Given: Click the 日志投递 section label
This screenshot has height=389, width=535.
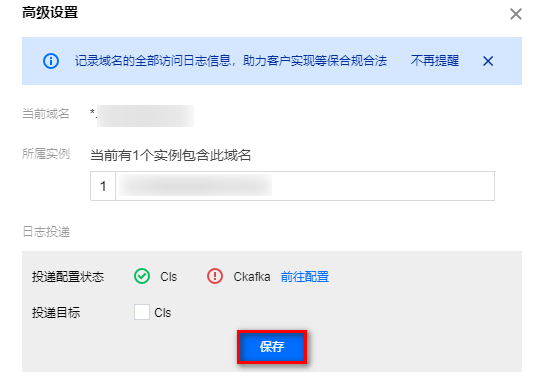Looking at the screenshot, I should [x=46, y=232].
